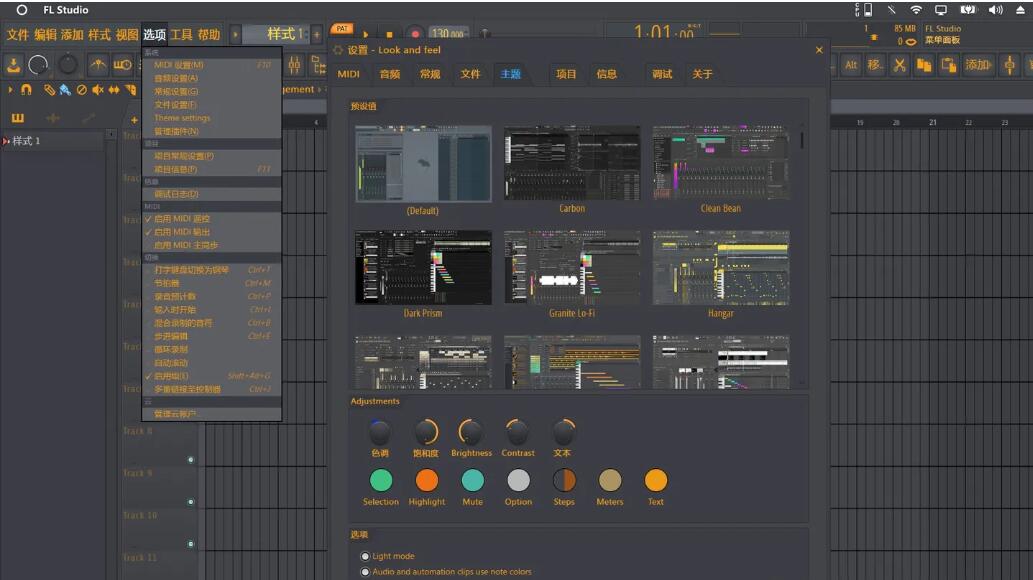Viewport: 1033px width, 580px height.
Task: Open the mixer faders icon
Action: (294, 65)
